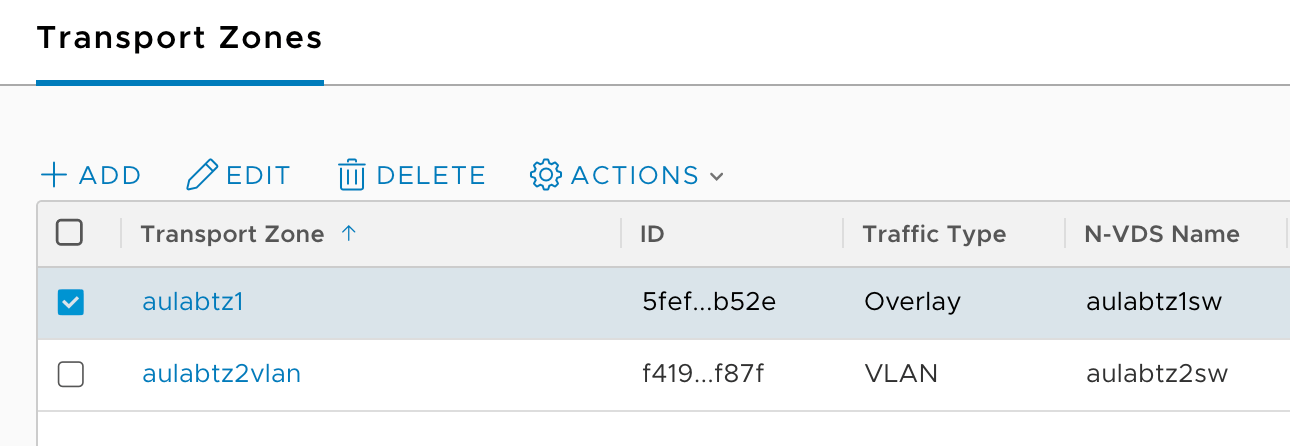Screen dimensions: 1290x446
Task: Click the gear Actions icon
Action: point(545,176)
